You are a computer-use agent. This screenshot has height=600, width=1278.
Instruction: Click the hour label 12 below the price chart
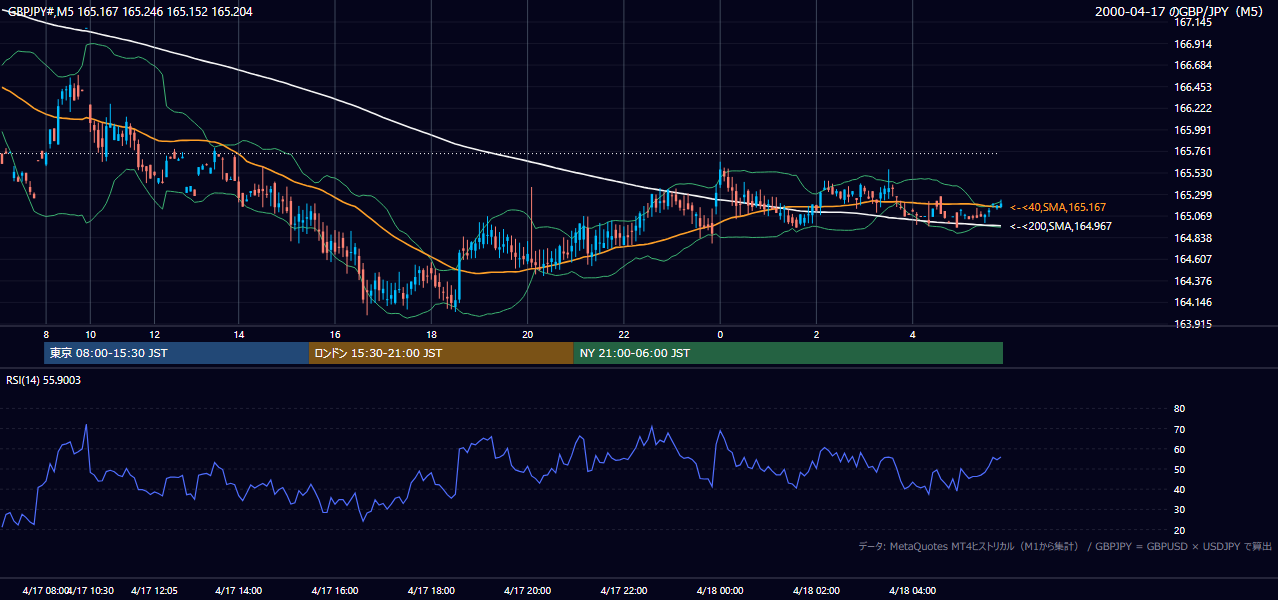[x=155, y=334]
